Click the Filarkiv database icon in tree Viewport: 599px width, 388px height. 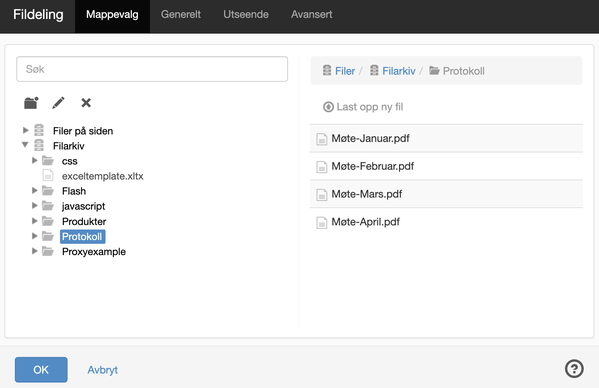tap(39, 146)
